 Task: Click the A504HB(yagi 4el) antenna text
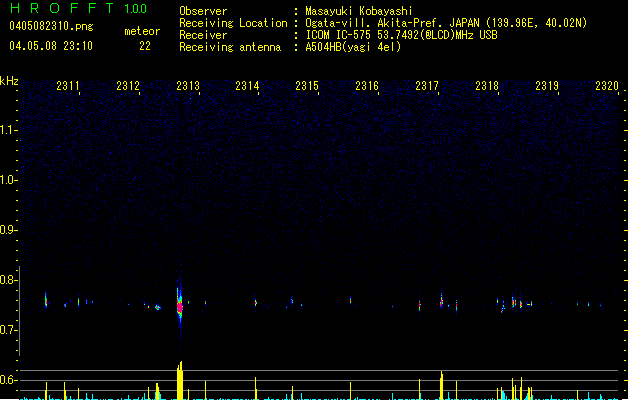point(353,47)
